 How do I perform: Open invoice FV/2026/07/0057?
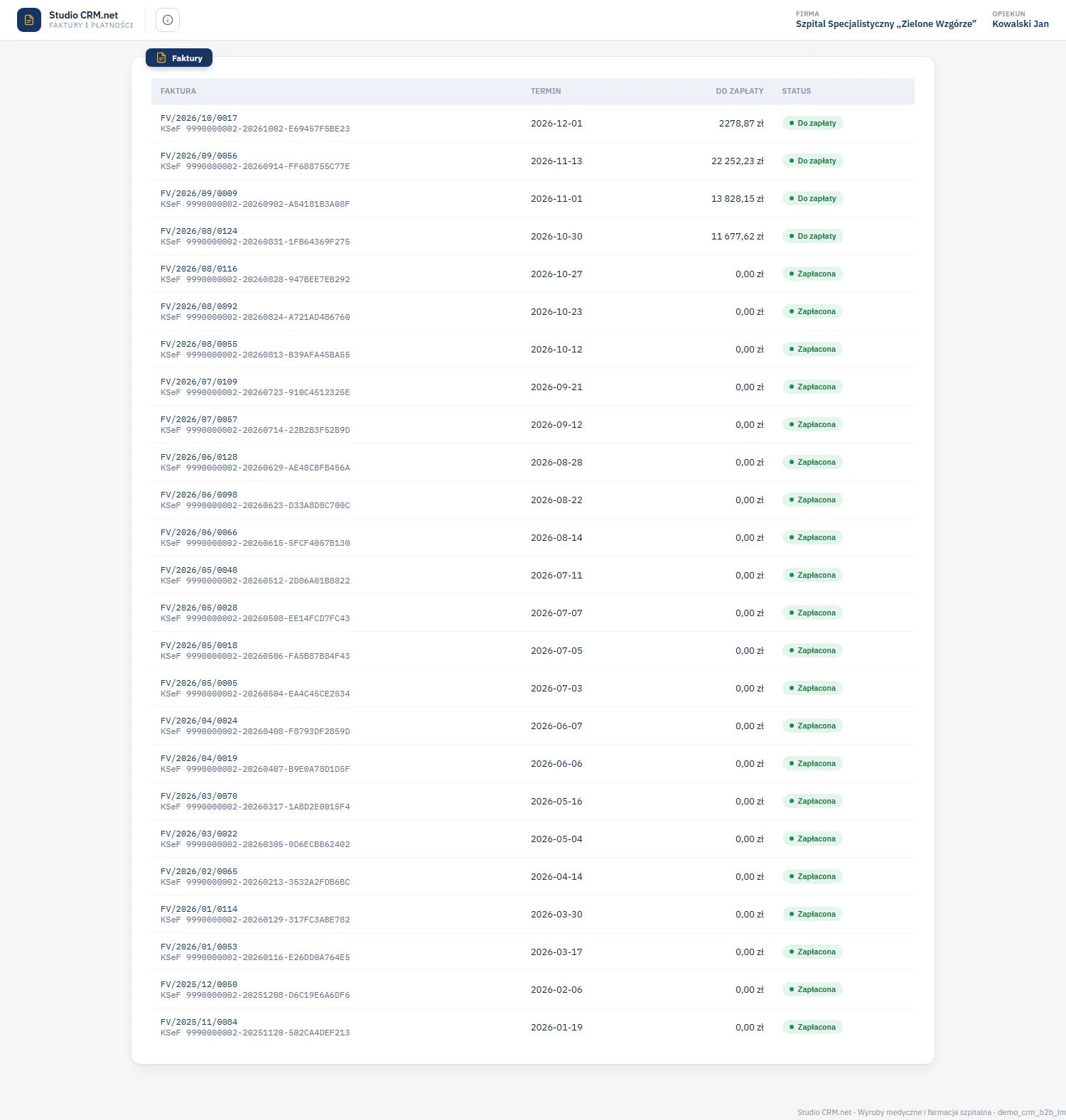pyautogui.click(x=199, y=419)
